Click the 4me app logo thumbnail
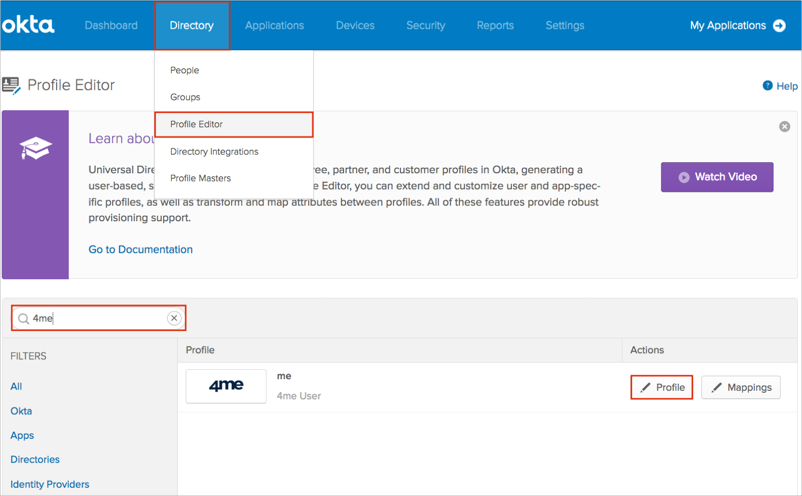 pos(226,386)
